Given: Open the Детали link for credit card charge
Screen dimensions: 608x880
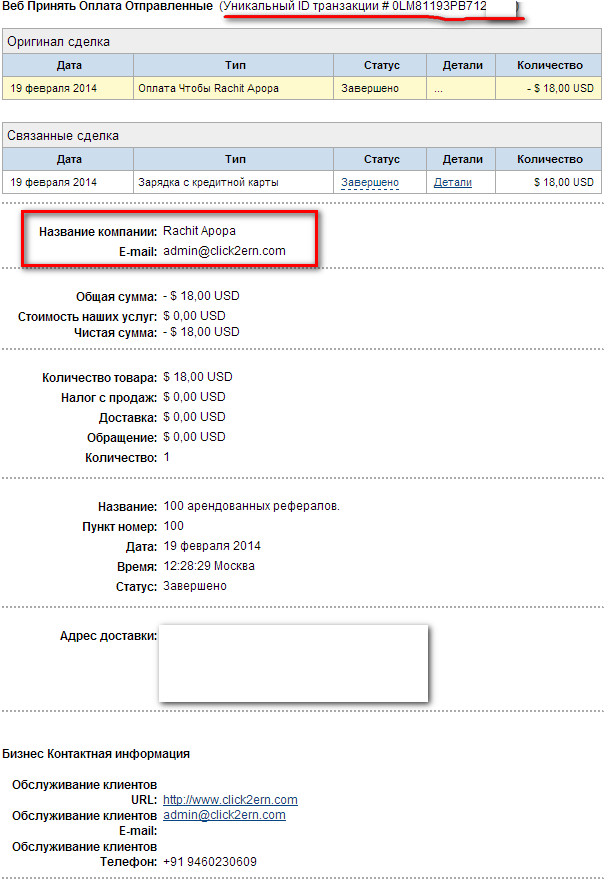Looking at the screenshot, I should (452, 182).
